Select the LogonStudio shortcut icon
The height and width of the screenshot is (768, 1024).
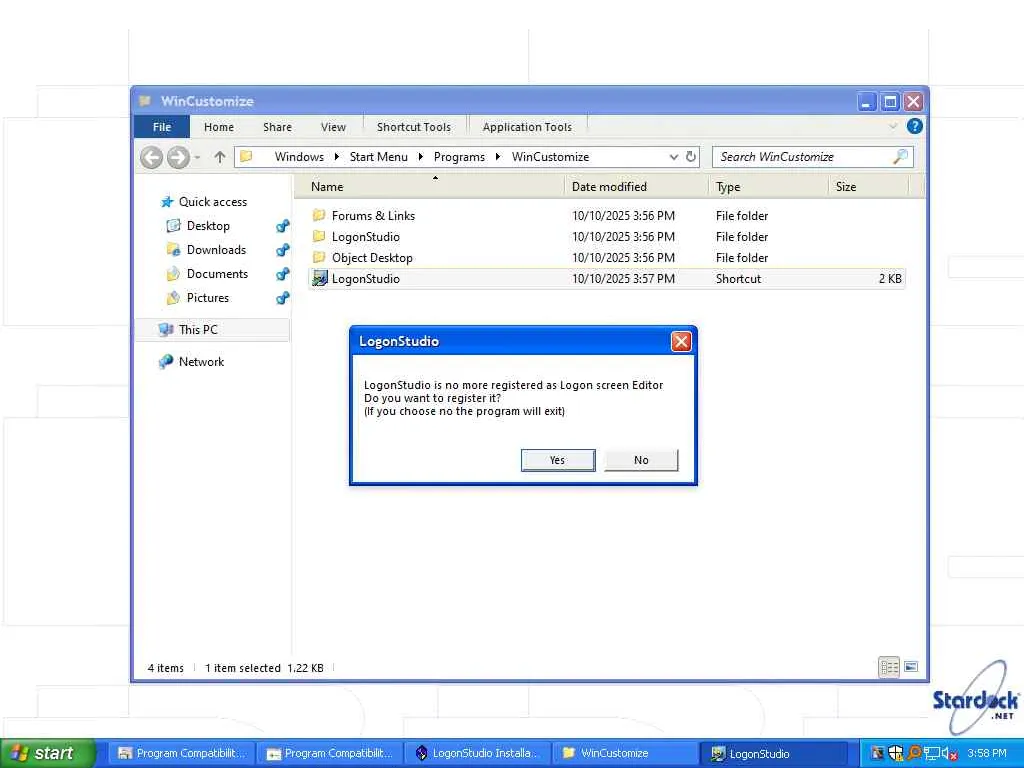(319, 278)
